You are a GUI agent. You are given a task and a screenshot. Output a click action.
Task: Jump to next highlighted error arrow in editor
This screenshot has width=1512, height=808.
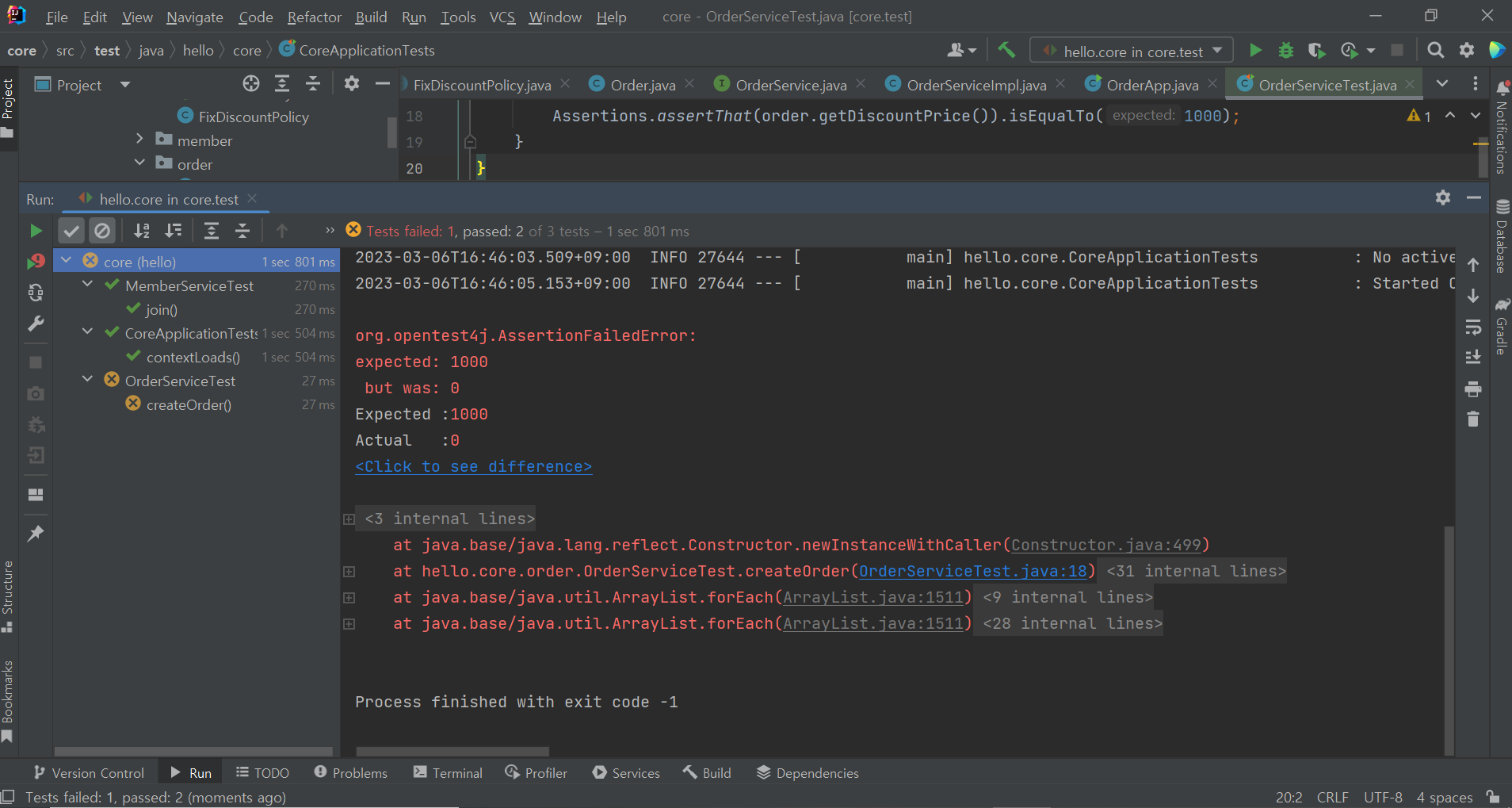(x=1476, y=116)
